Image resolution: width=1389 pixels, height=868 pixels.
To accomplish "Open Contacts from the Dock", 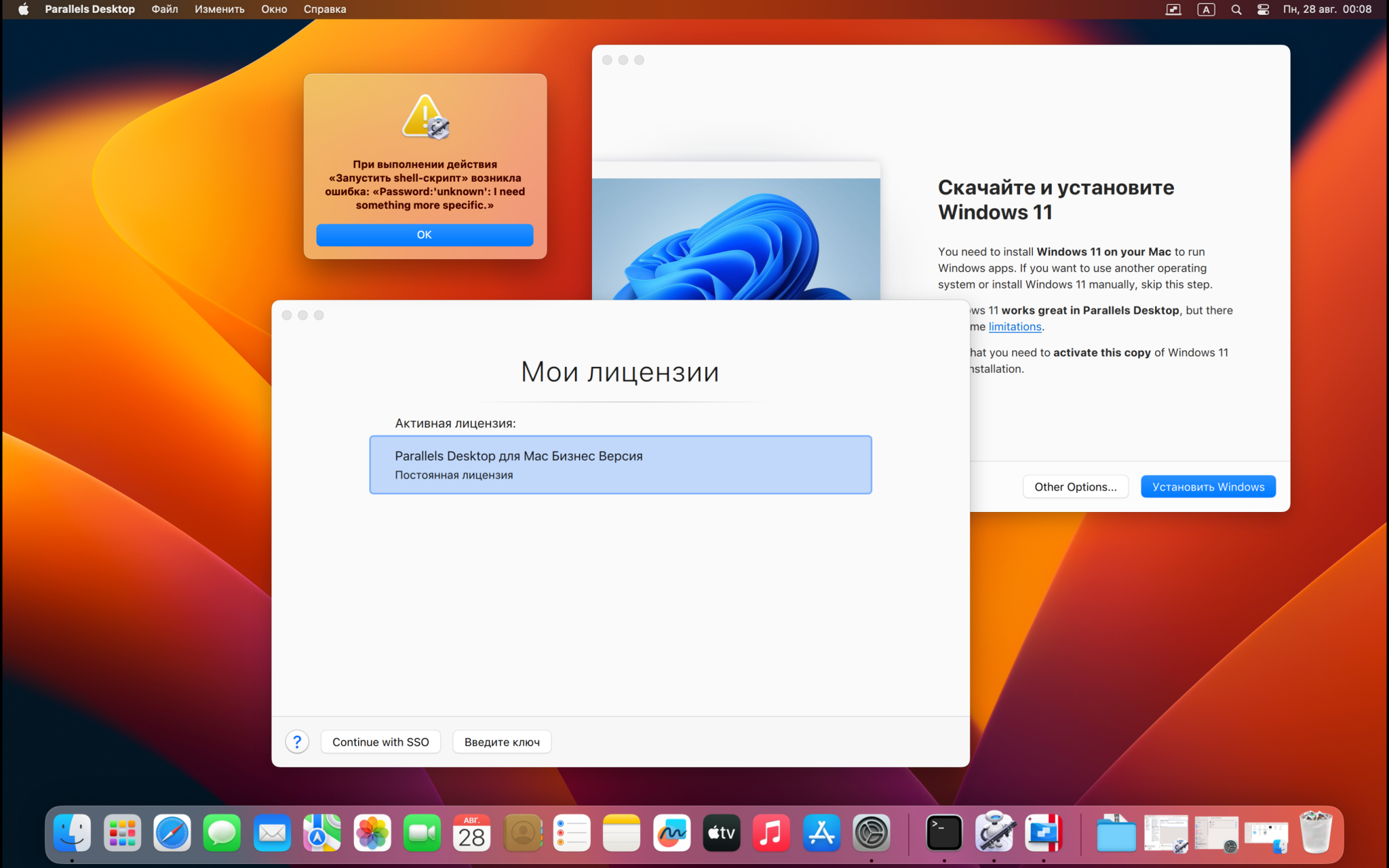I will [522, 833].
